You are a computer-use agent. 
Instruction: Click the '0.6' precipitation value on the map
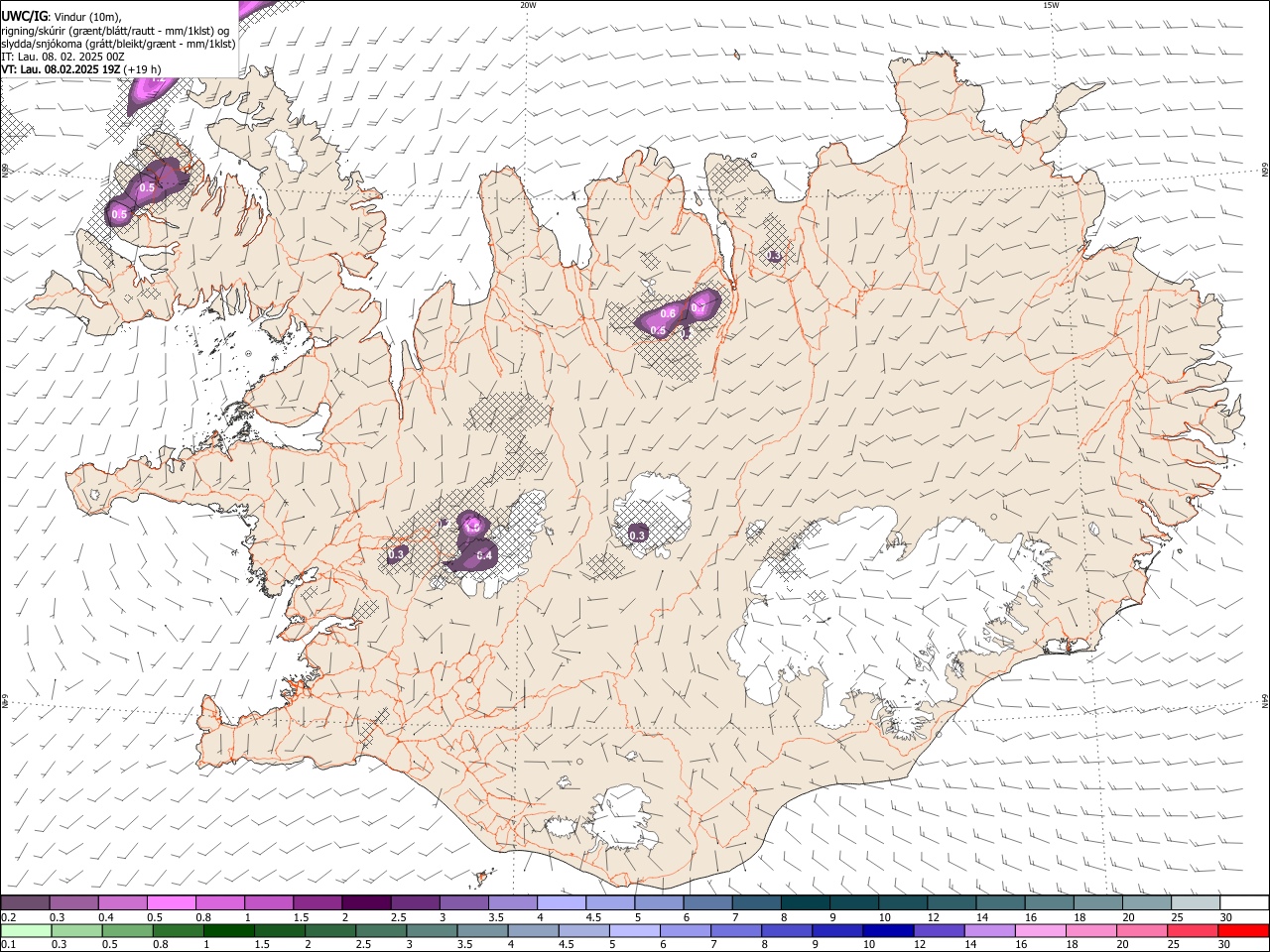pos(668,313)
